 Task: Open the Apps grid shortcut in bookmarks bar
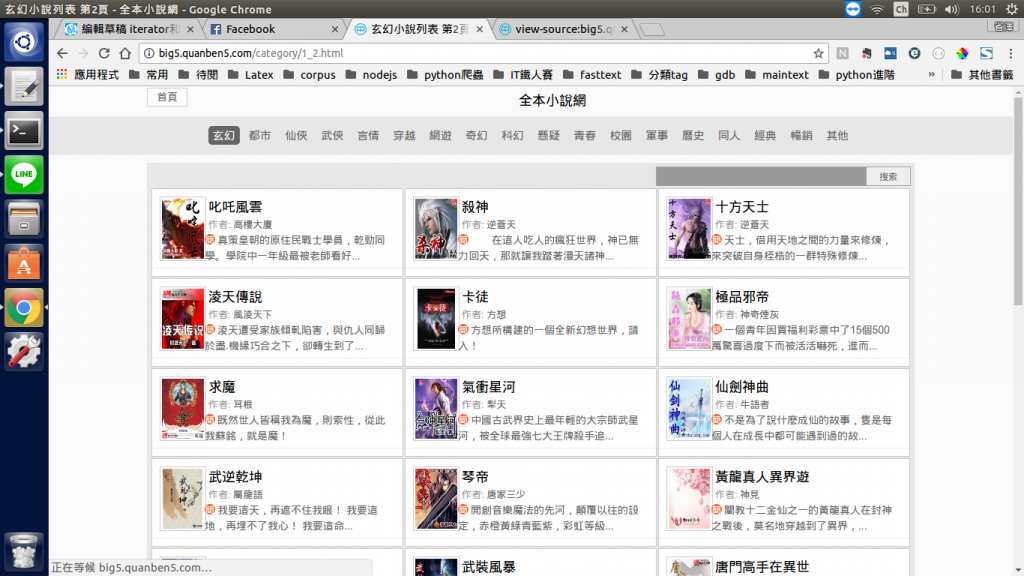(62, 74)
